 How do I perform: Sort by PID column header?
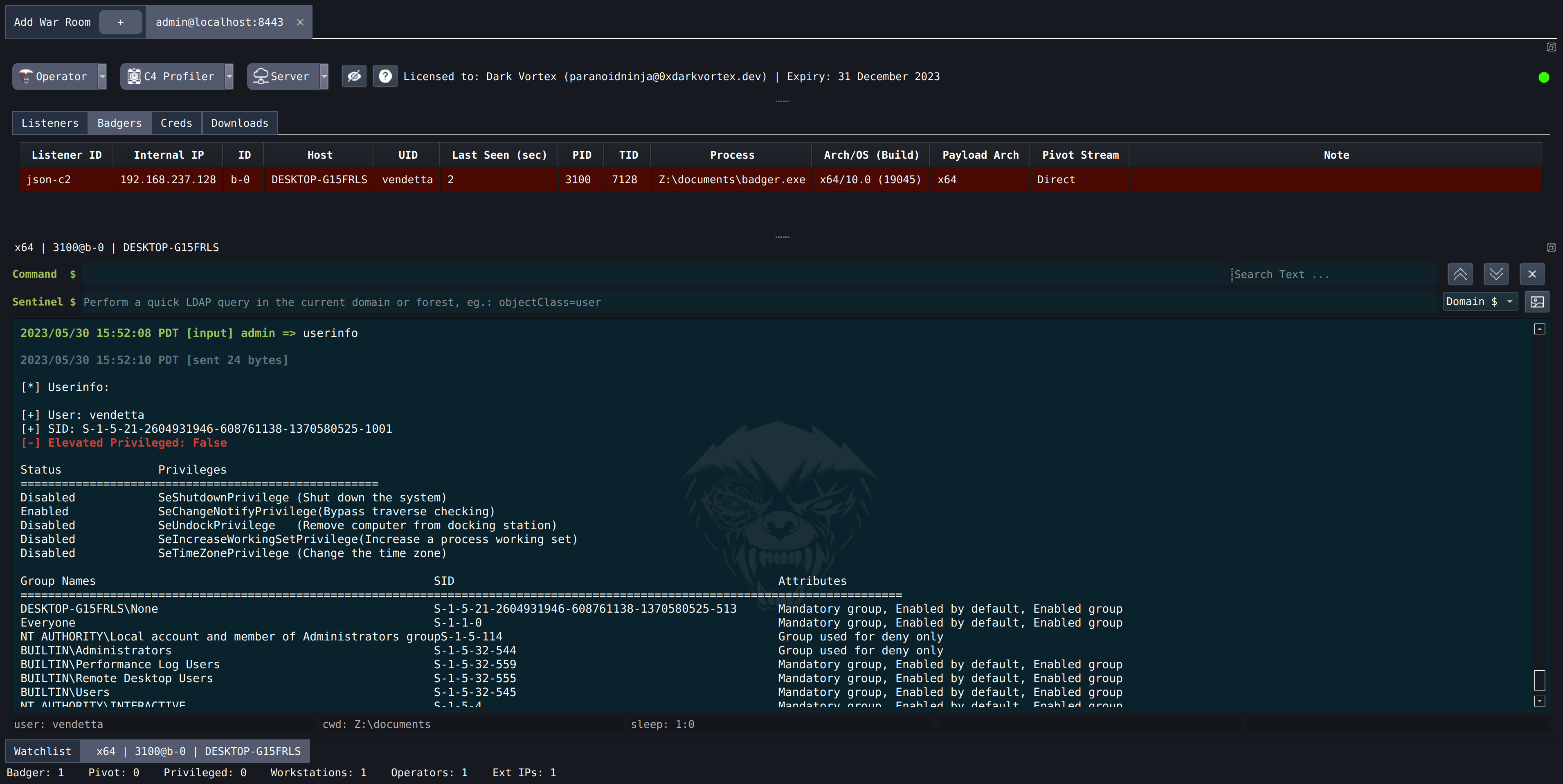point(581,155)
